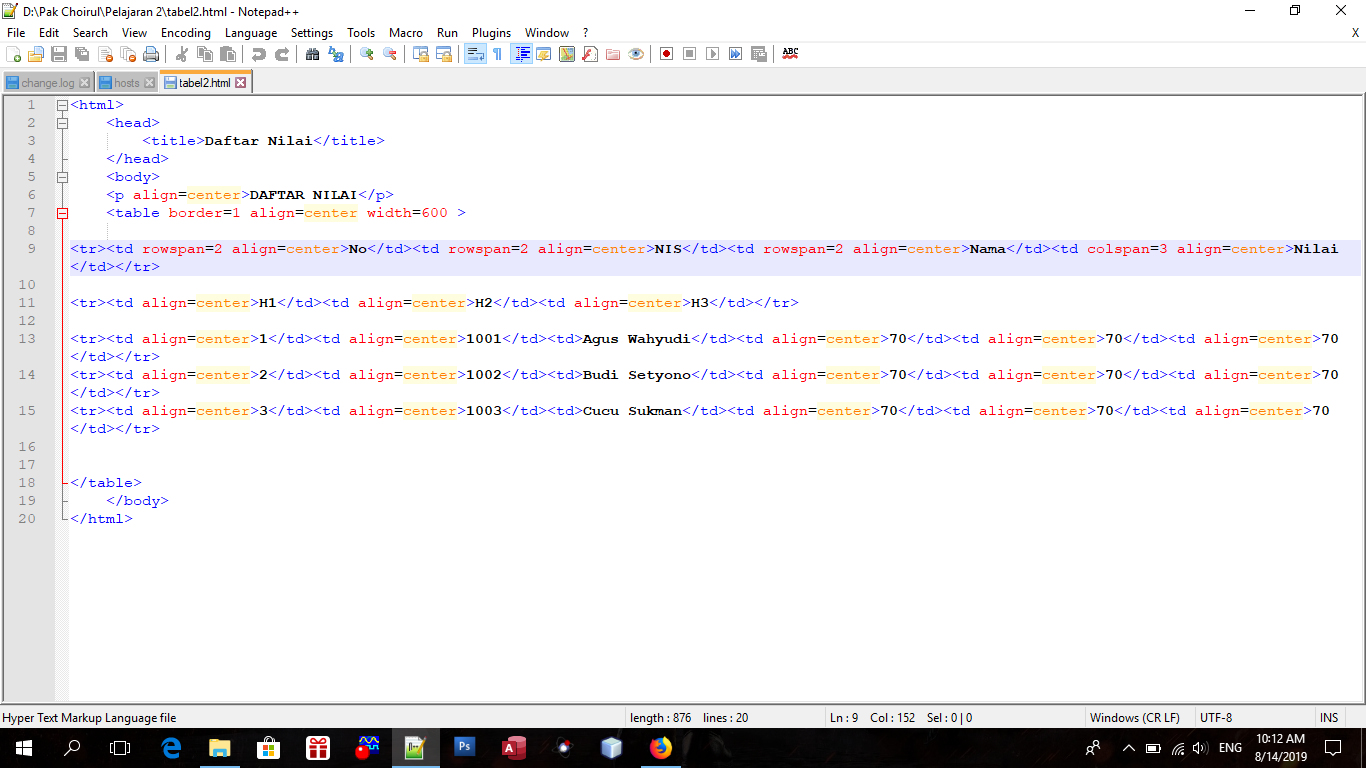Collapse the html tag fold on line 1
The image size is (1366, 768).
(62, 105)
